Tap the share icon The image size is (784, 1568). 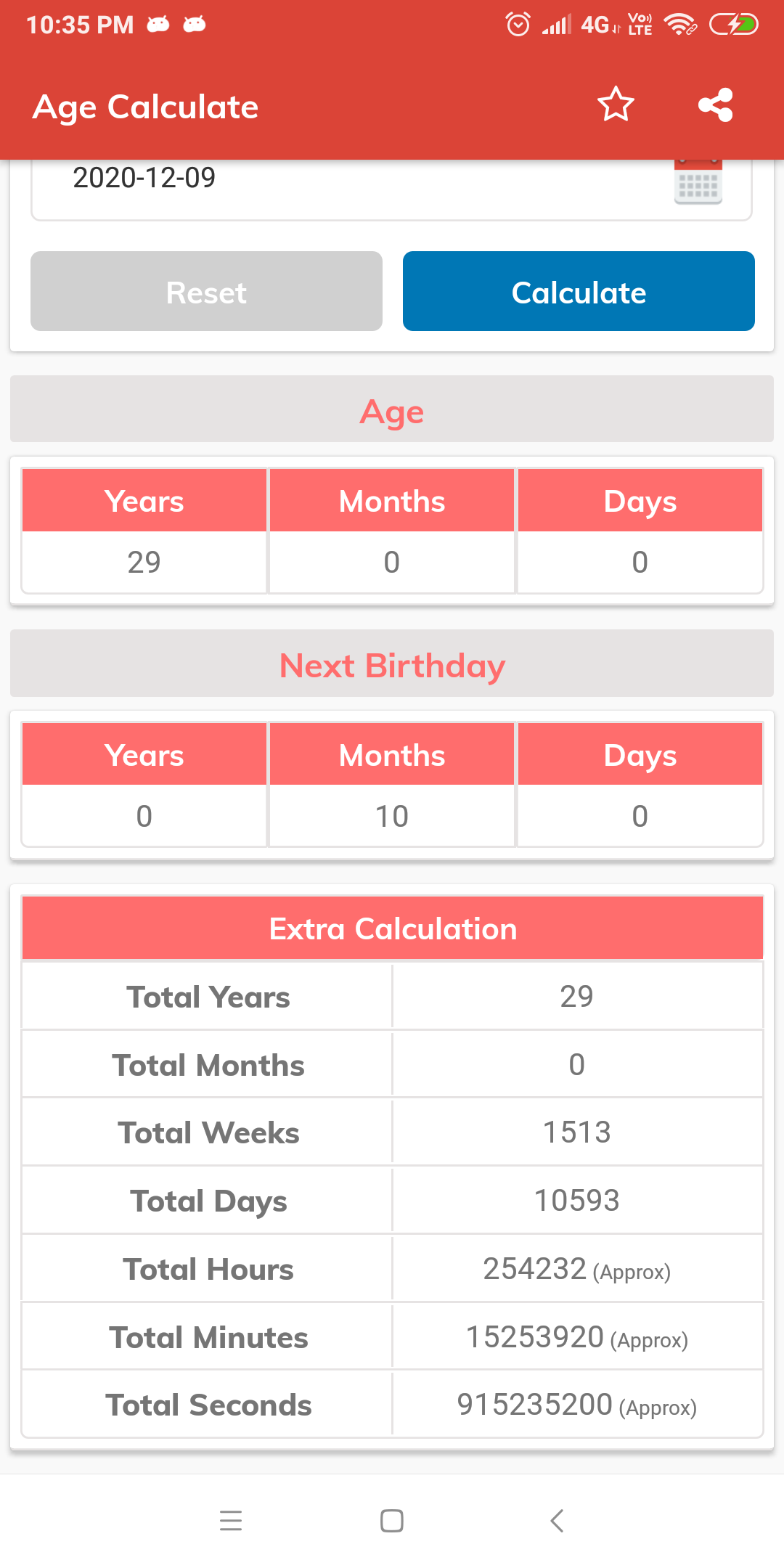click(715, 105)
